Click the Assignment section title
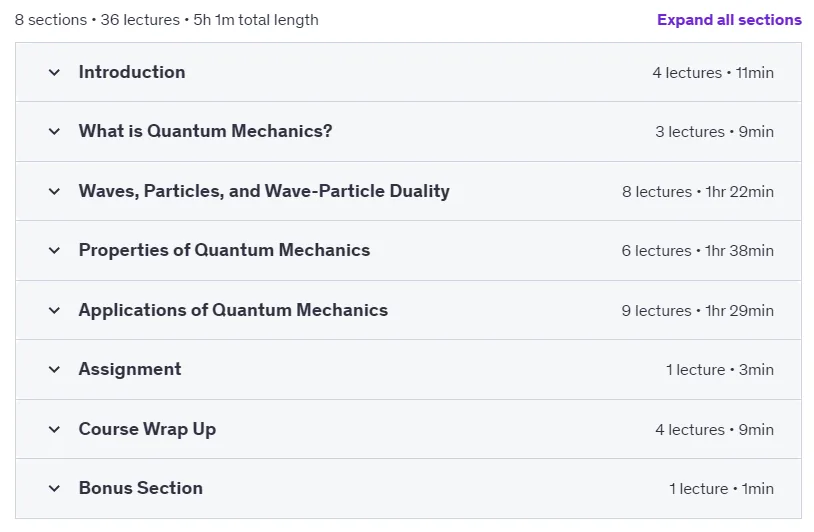This screenshot has height=532, width=814. point(130,369)
